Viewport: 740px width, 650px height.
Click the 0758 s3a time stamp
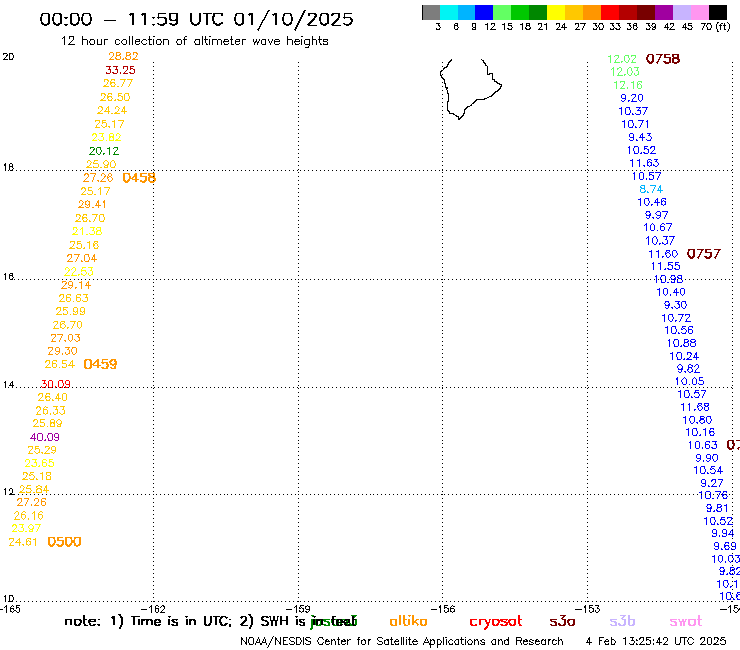tap(663, 59)
